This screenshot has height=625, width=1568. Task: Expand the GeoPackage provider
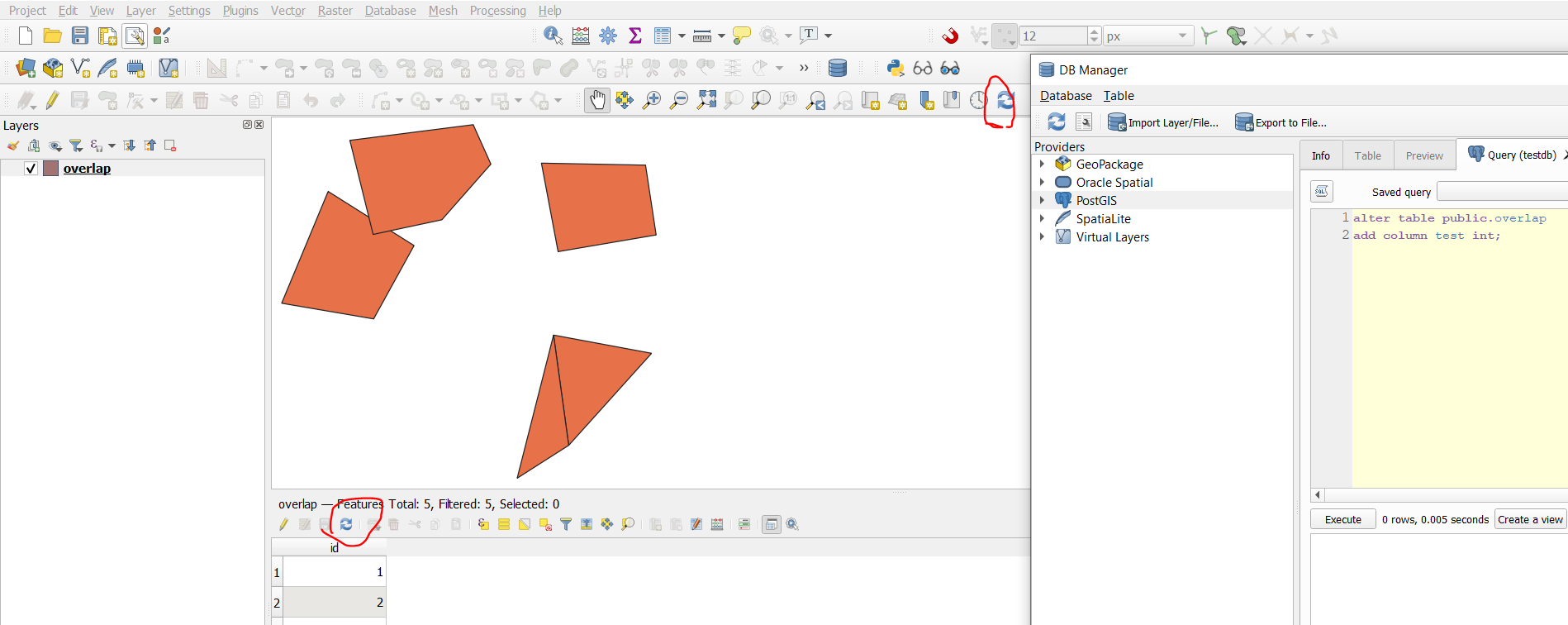(x=1042, y=164)
